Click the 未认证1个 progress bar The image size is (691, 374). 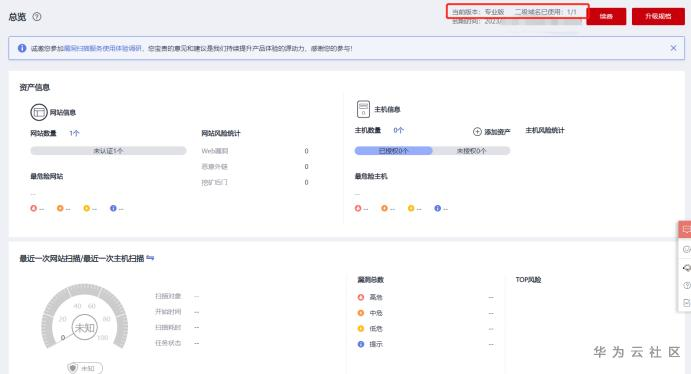click(108, 151)
